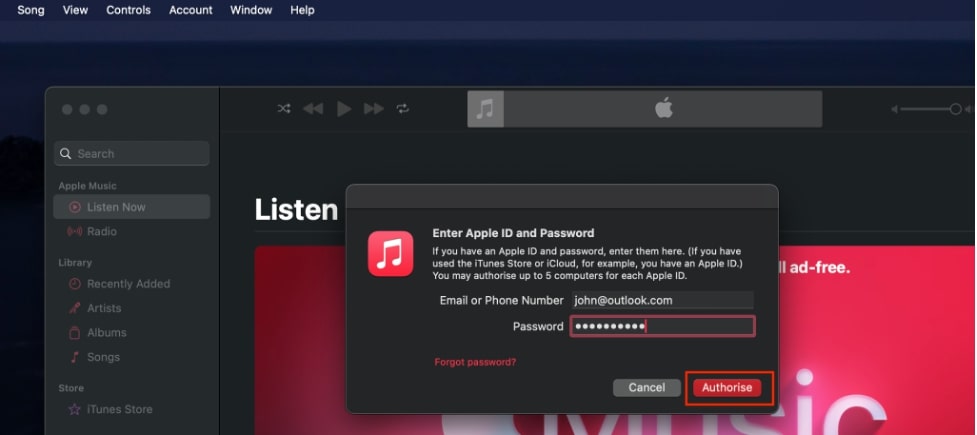
Task: Skip forward to the next track
Action: pyautogui.click(x=374, y=109)
